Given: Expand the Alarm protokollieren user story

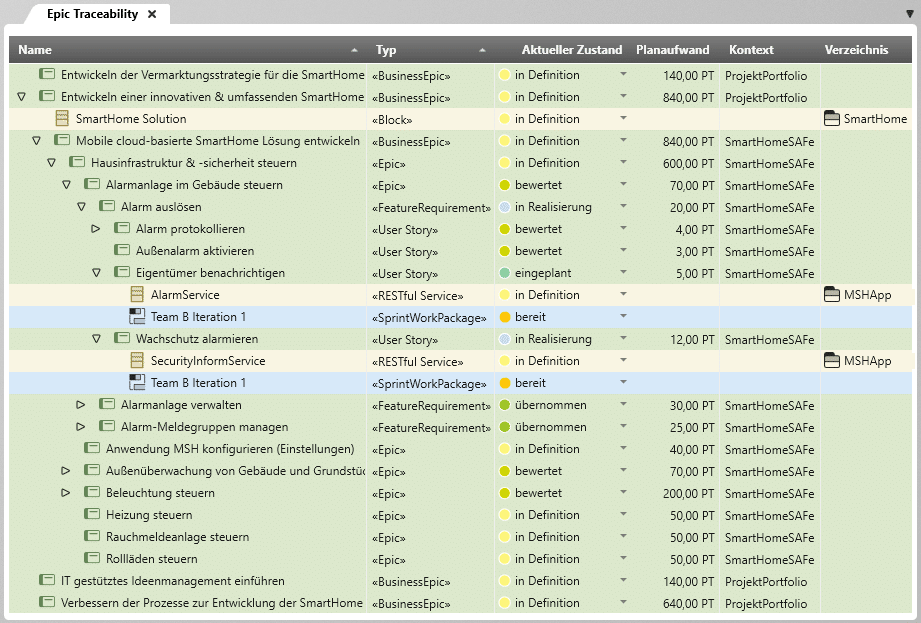Looking at the screenshot, I should tap(97, 229).
